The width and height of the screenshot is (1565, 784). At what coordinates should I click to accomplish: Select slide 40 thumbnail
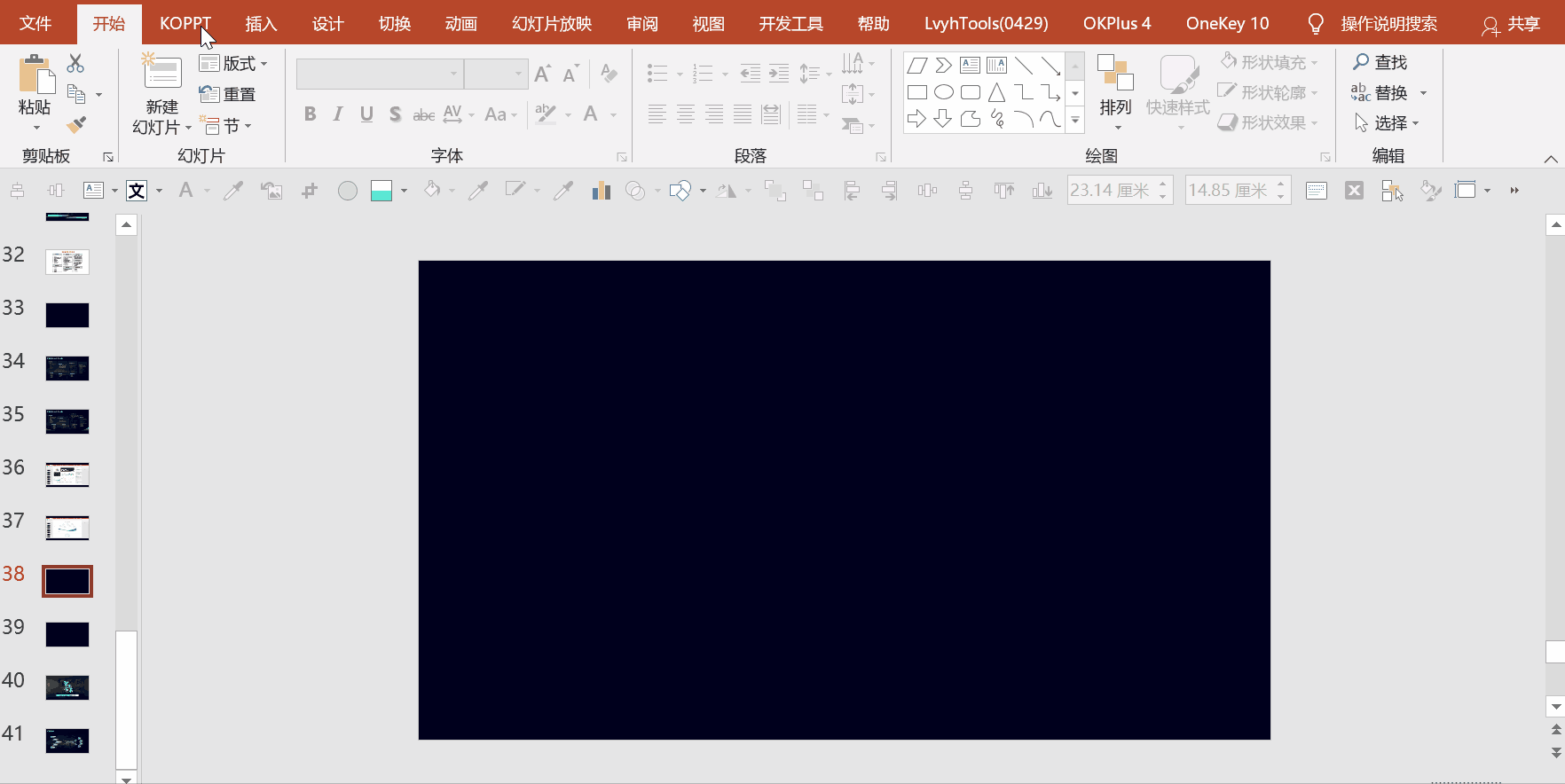67,687
